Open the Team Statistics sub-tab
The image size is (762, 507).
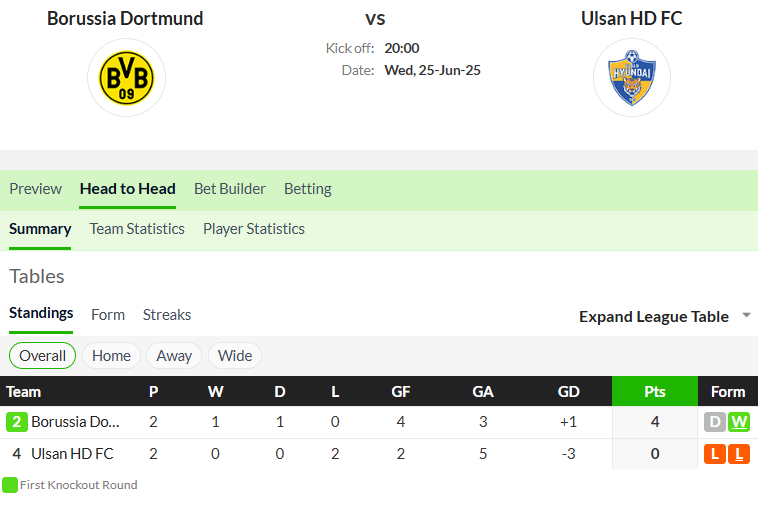137,229
